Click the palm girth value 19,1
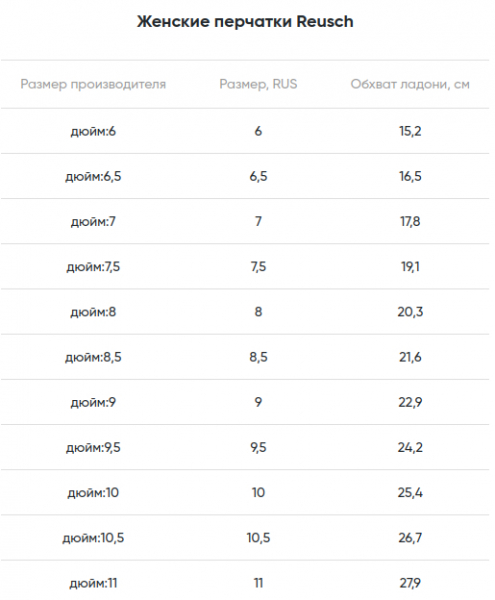 (x=410, y=267)
